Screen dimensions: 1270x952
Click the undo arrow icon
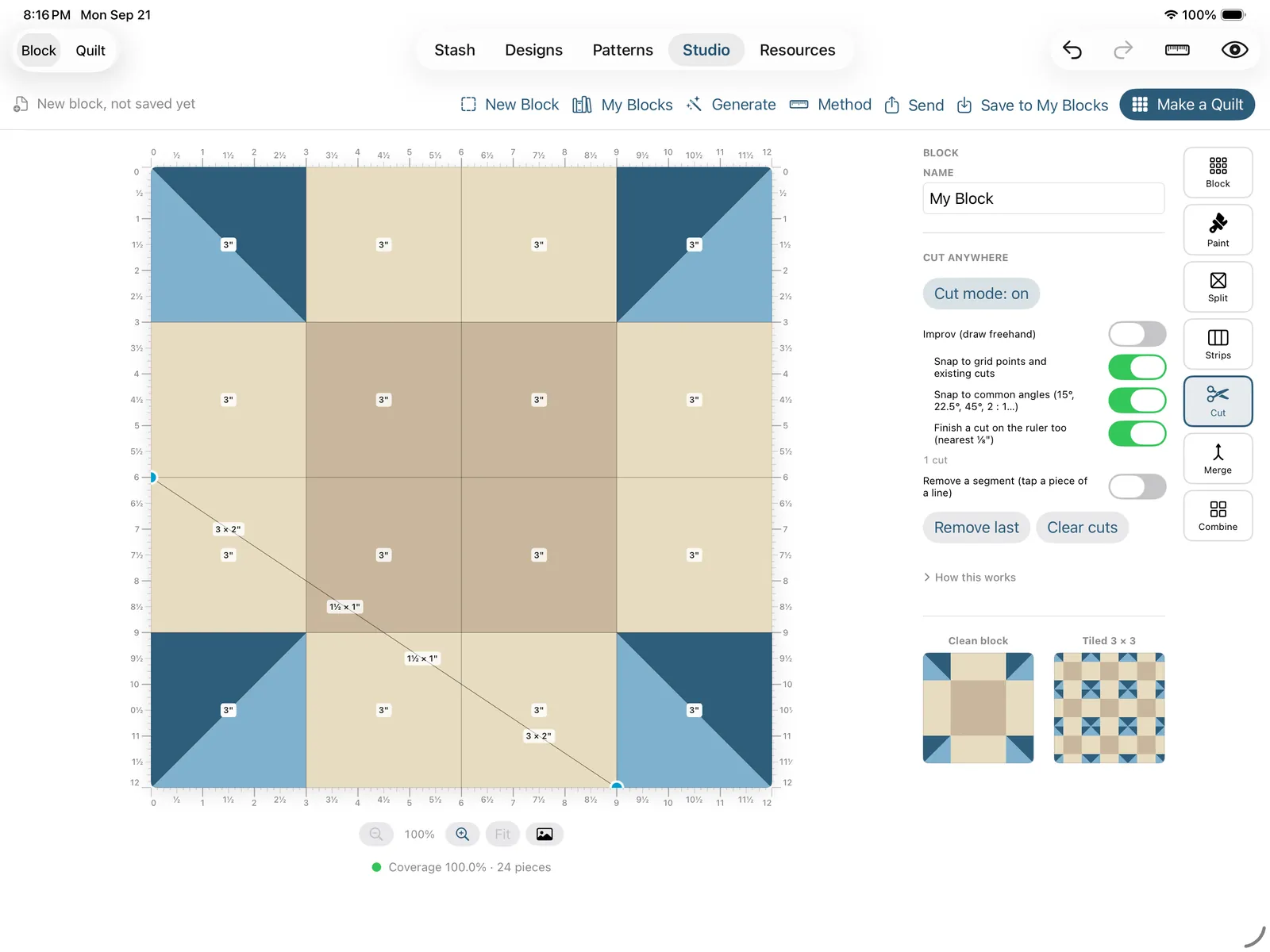click(x=1072, y=51)
